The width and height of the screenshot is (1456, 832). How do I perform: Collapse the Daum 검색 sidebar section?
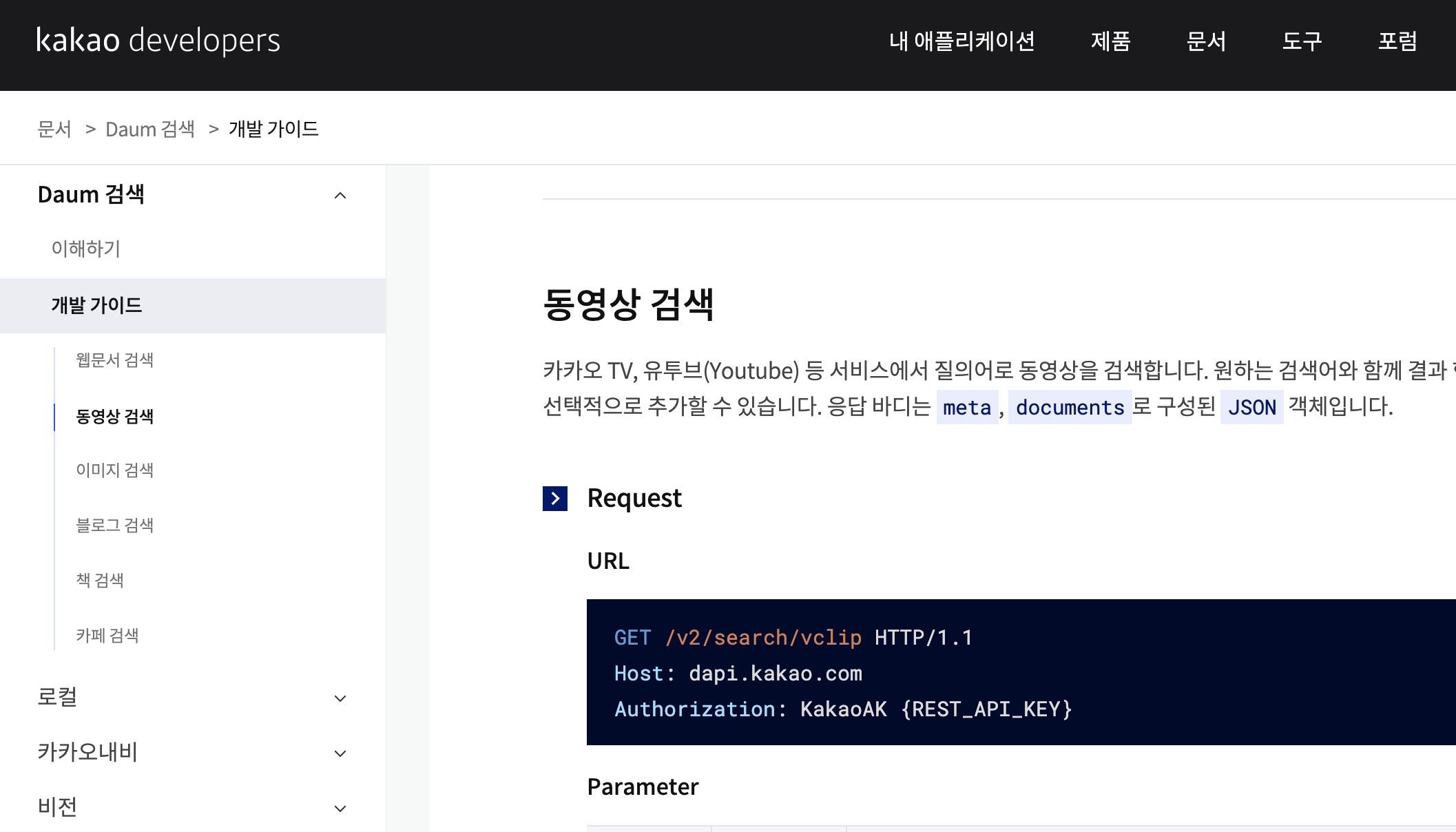click(x=340, y=196)
